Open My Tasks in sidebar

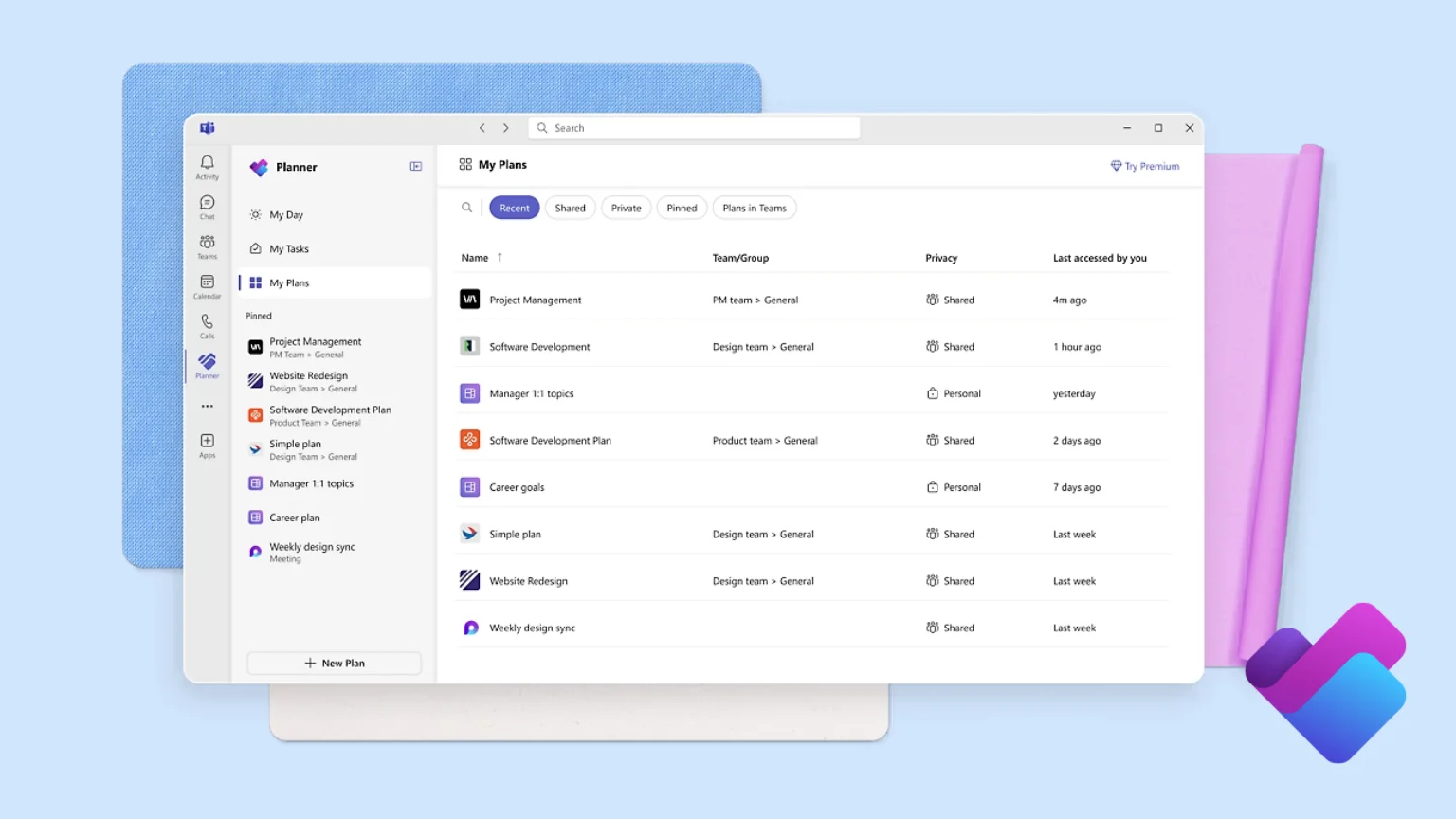click(335, 249)
